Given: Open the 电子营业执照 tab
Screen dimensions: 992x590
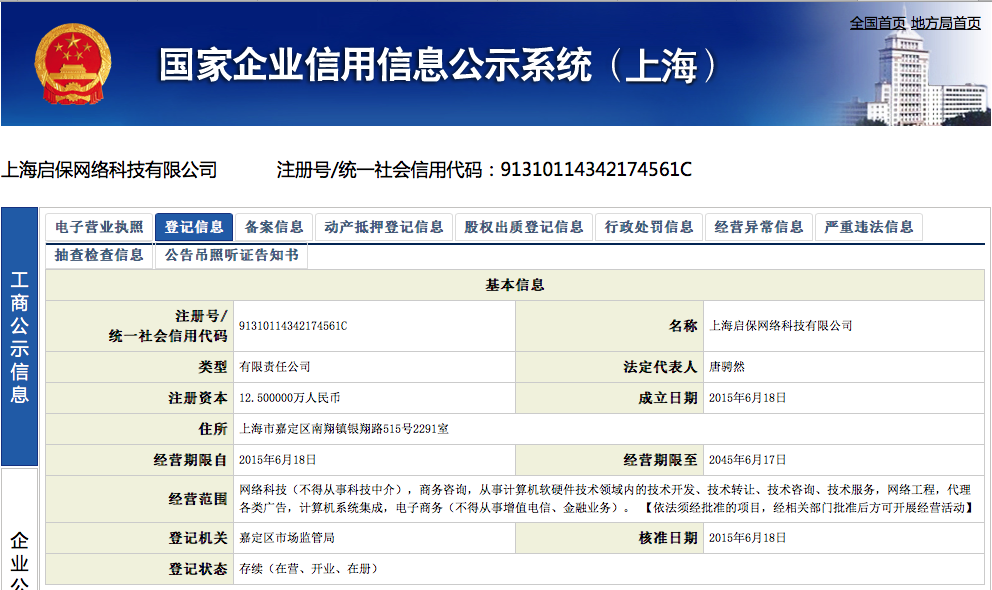Looking at the screenshot, I should coord(99,227).
